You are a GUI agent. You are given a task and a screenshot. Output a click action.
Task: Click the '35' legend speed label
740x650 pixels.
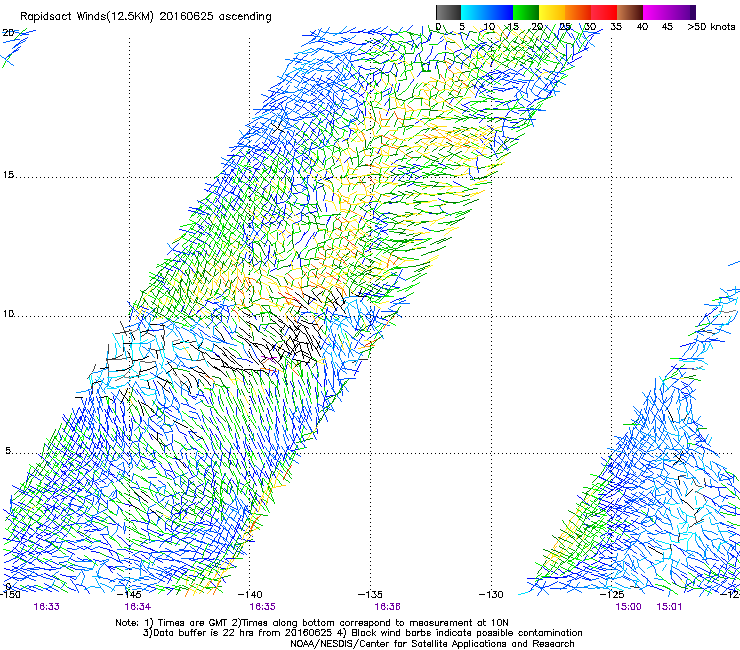tap(616, 26)
